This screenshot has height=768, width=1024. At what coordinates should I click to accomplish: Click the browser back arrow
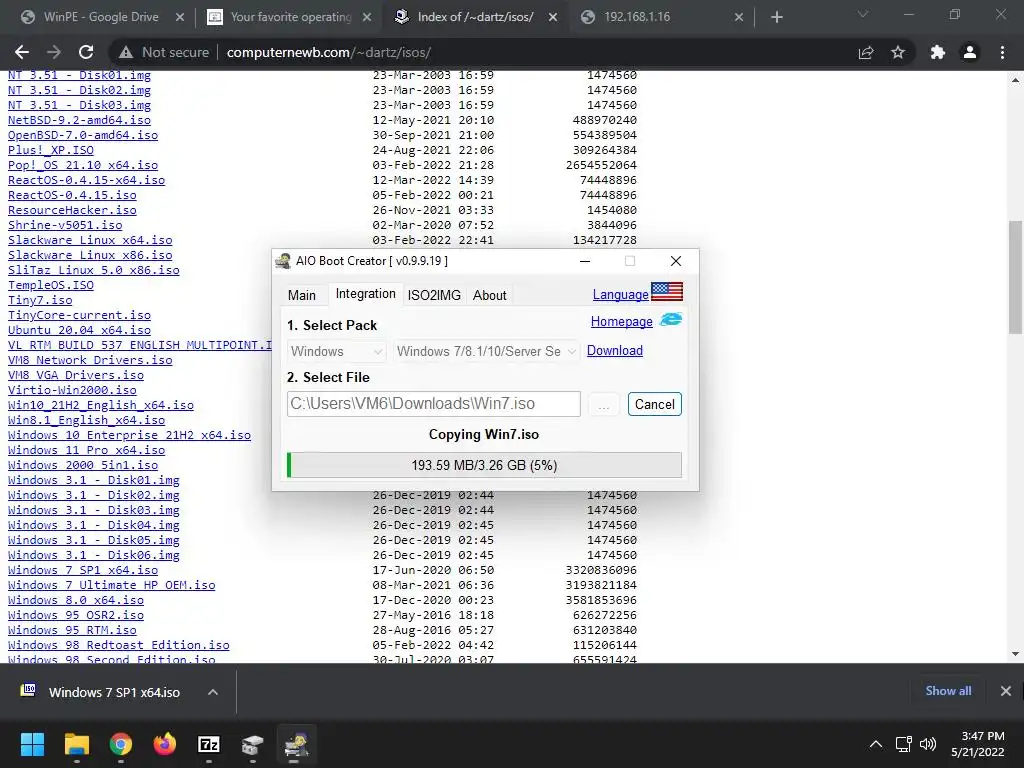click(22, 52)
